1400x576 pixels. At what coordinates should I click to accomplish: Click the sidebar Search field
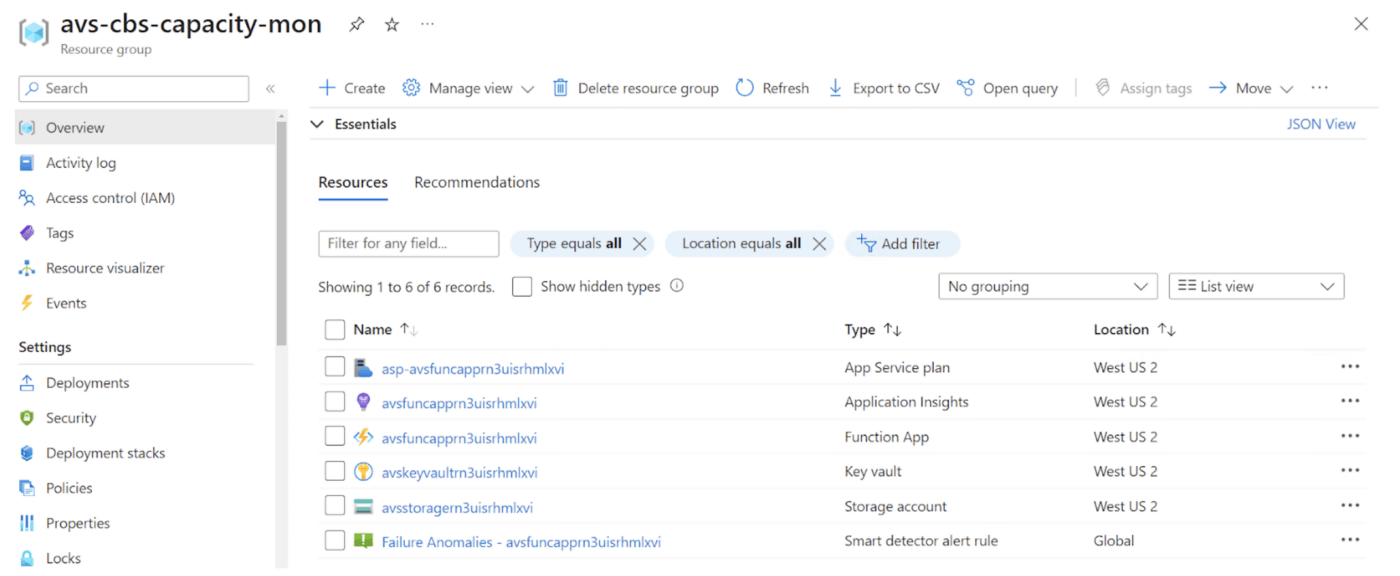point(133,88)
